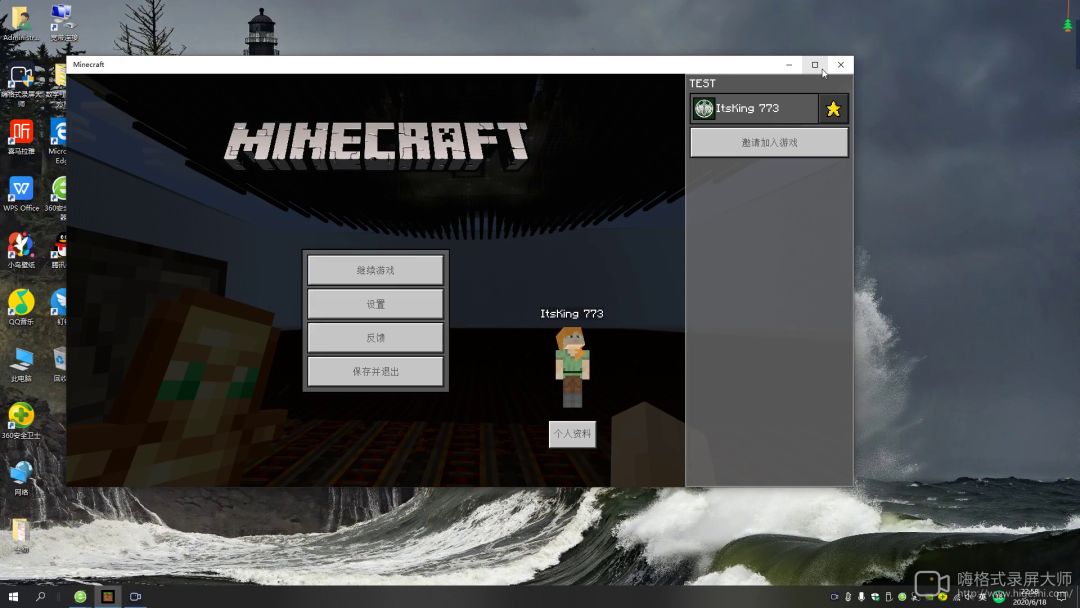Click the taskbar clock showing 2020/6/18
This screenshot has height=608, width=1080.
click(x=1029, y=597)
